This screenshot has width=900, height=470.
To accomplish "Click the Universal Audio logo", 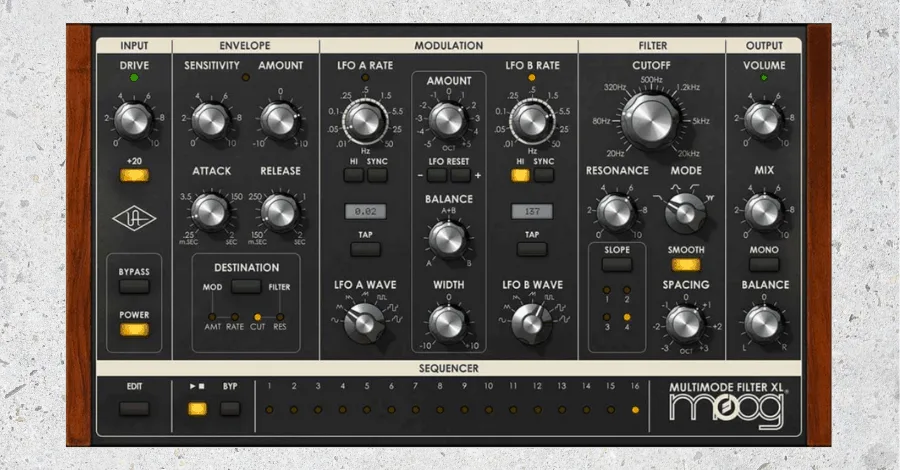I will (x=134, y=218).
